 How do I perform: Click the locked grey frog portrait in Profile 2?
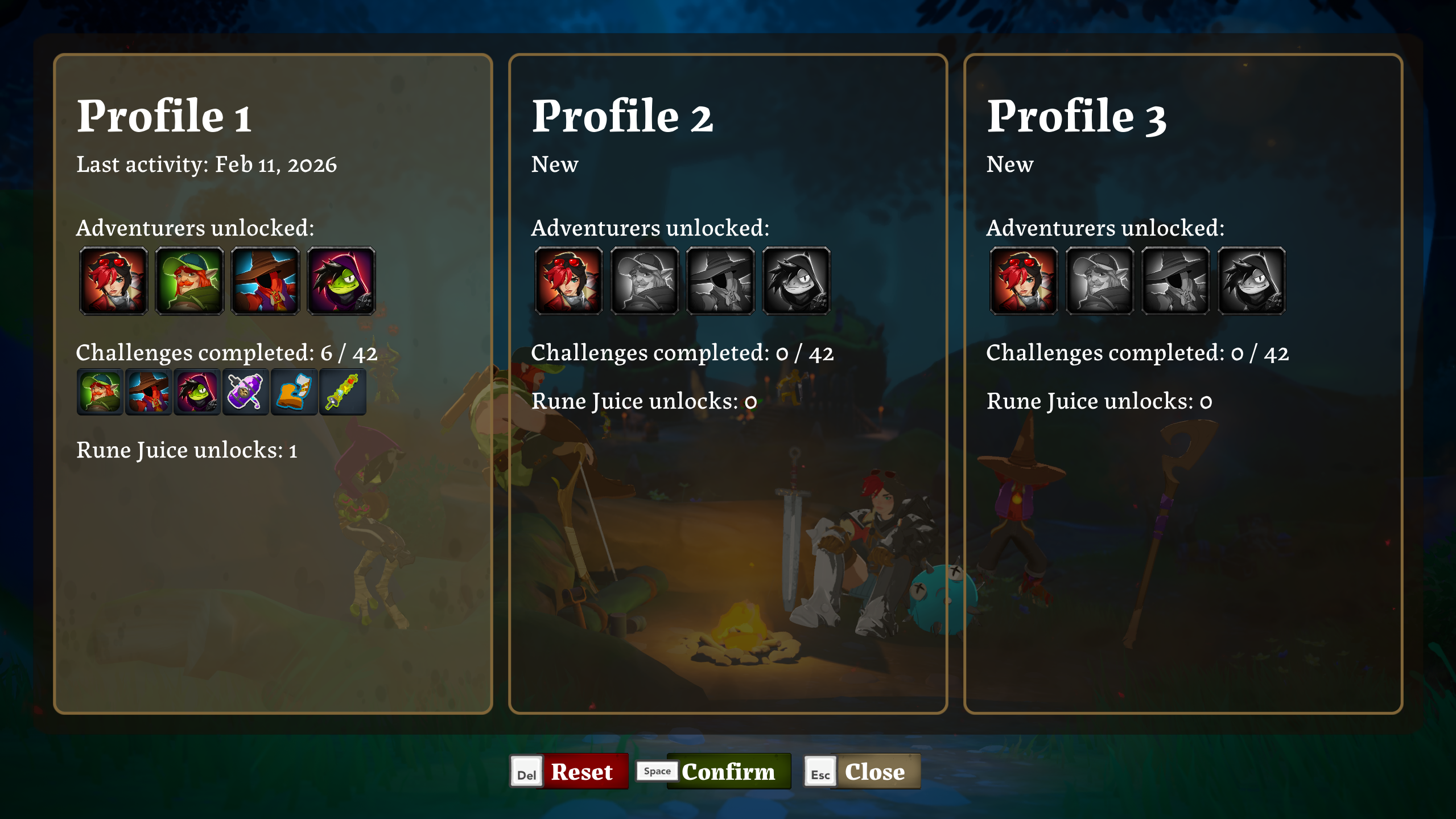coord(797,281)
